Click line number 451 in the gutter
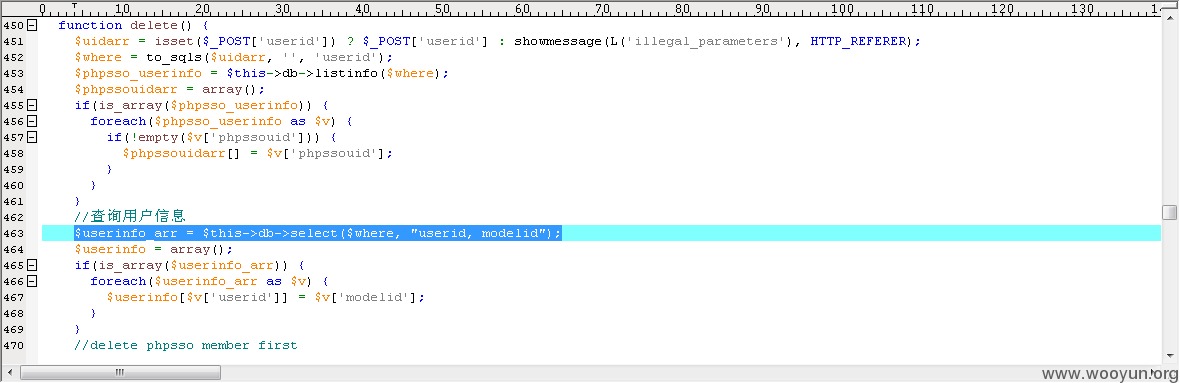 tap(13, 41)
